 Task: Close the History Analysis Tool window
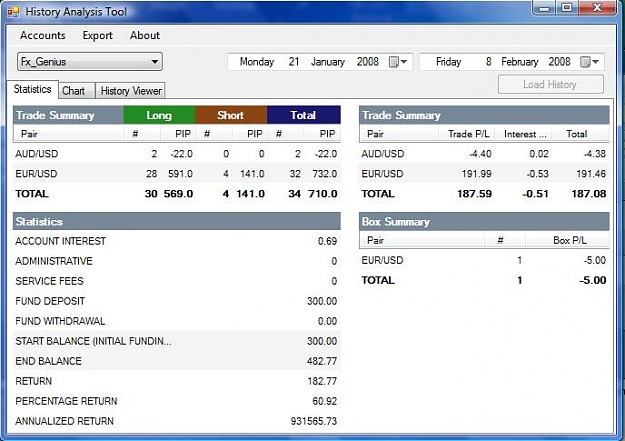(597, 8)
